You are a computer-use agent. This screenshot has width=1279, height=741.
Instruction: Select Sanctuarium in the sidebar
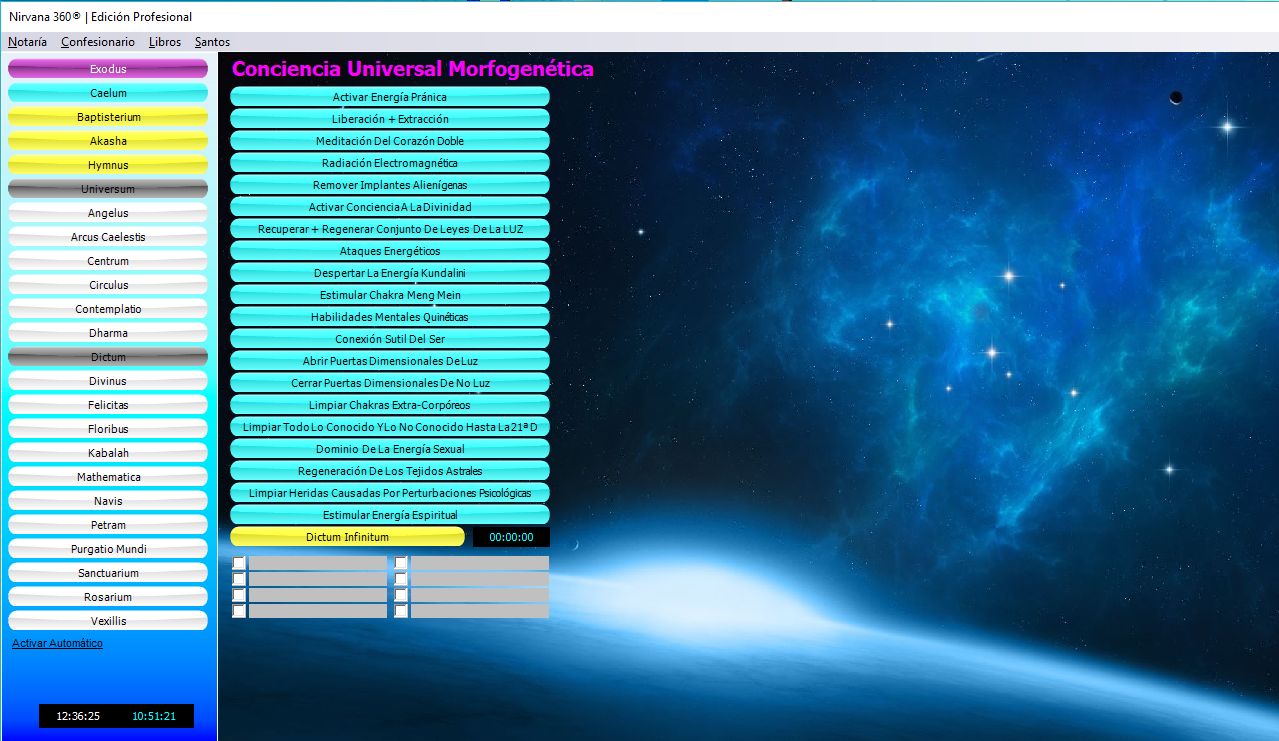click(x=108, y=573)
